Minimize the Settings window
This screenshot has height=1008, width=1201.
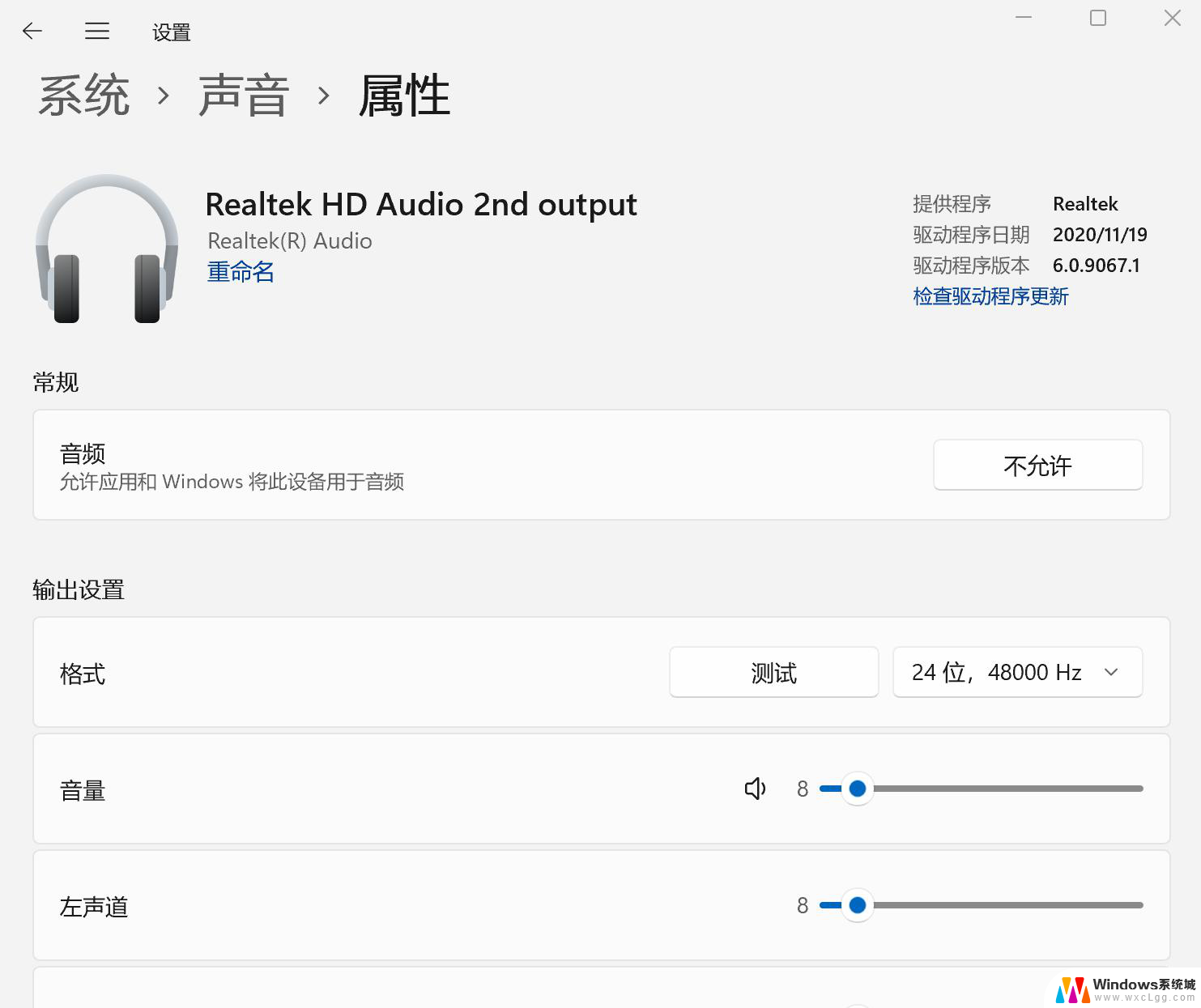tap(1024, 18)
